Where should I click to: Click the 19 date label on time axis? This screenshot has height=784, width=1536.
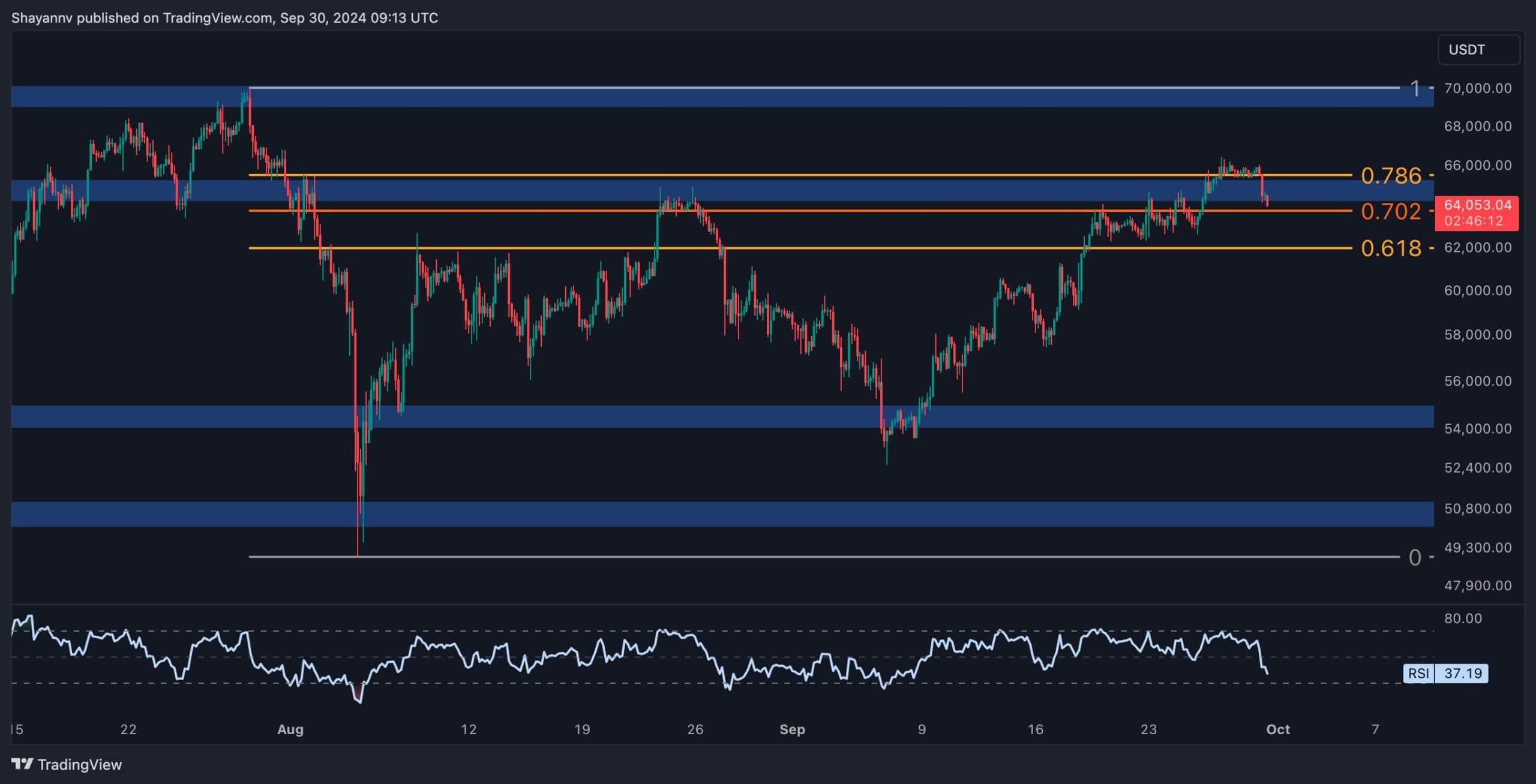pos(582,729)
